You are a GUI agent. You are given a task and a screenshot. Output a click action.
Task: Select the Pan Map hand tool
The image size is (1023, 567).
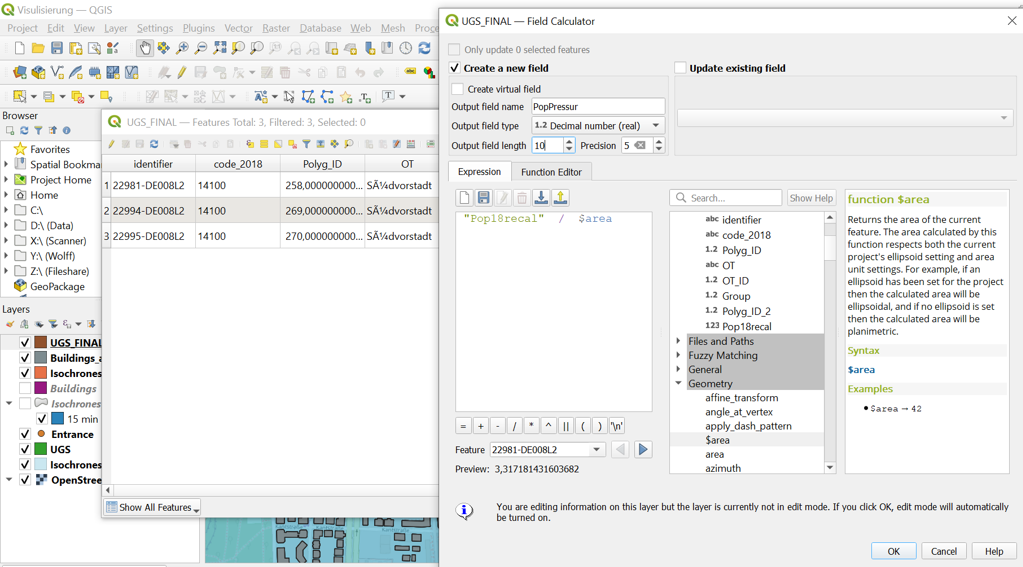click(145, 48)
